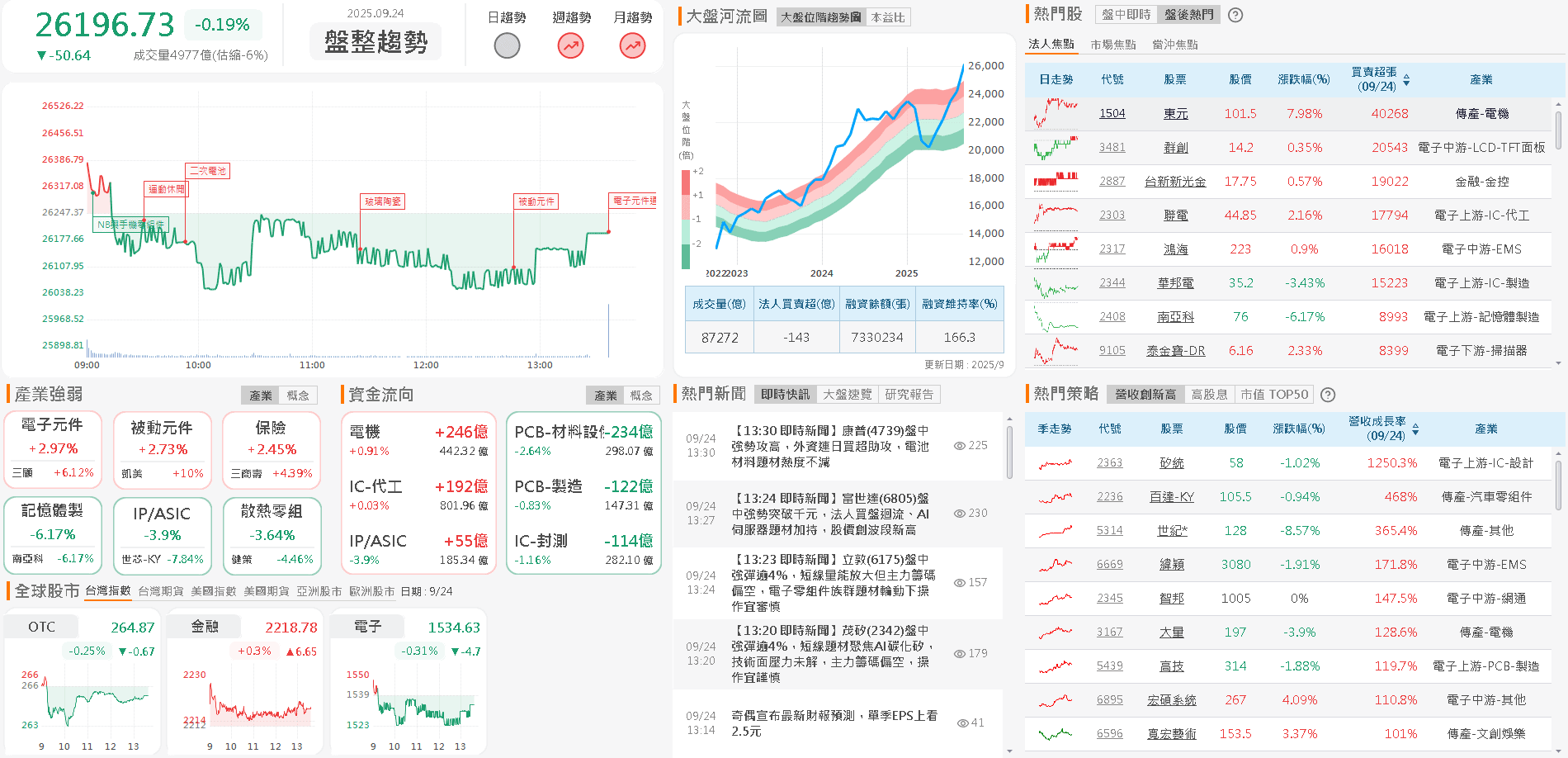Switch 資金流向 panel to 概念 view
1568x758 pixels.
643,395
